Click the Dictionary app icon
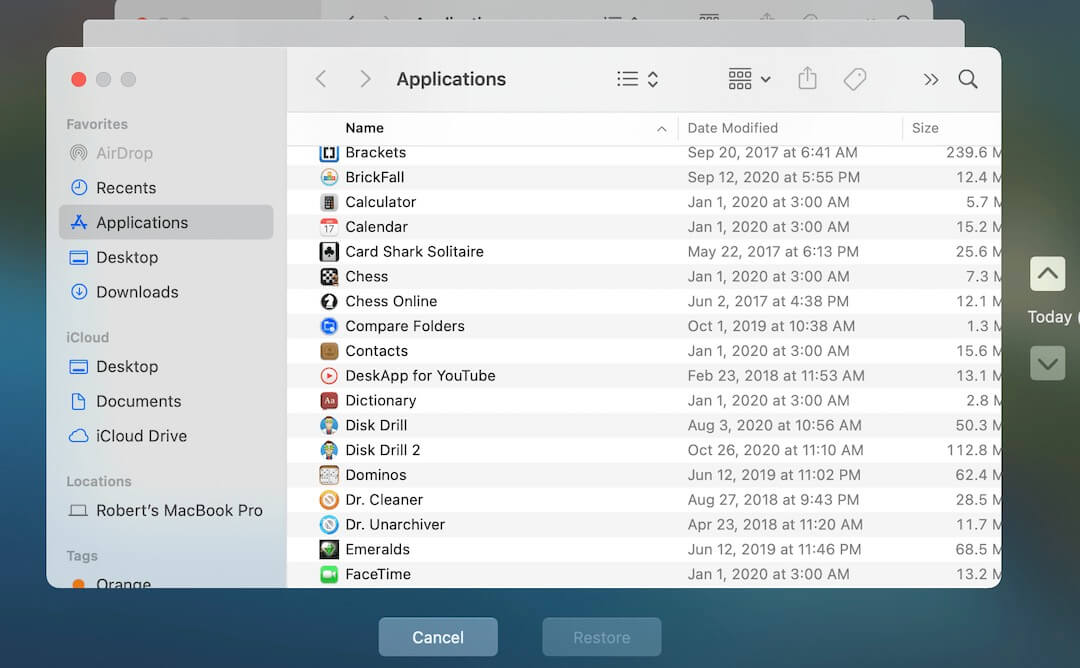 point(329,401)
